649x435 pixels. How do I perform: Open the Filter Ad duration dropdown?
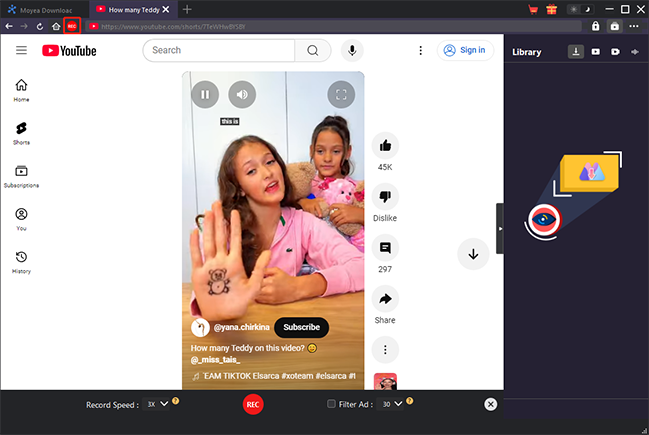click(392, 404)
